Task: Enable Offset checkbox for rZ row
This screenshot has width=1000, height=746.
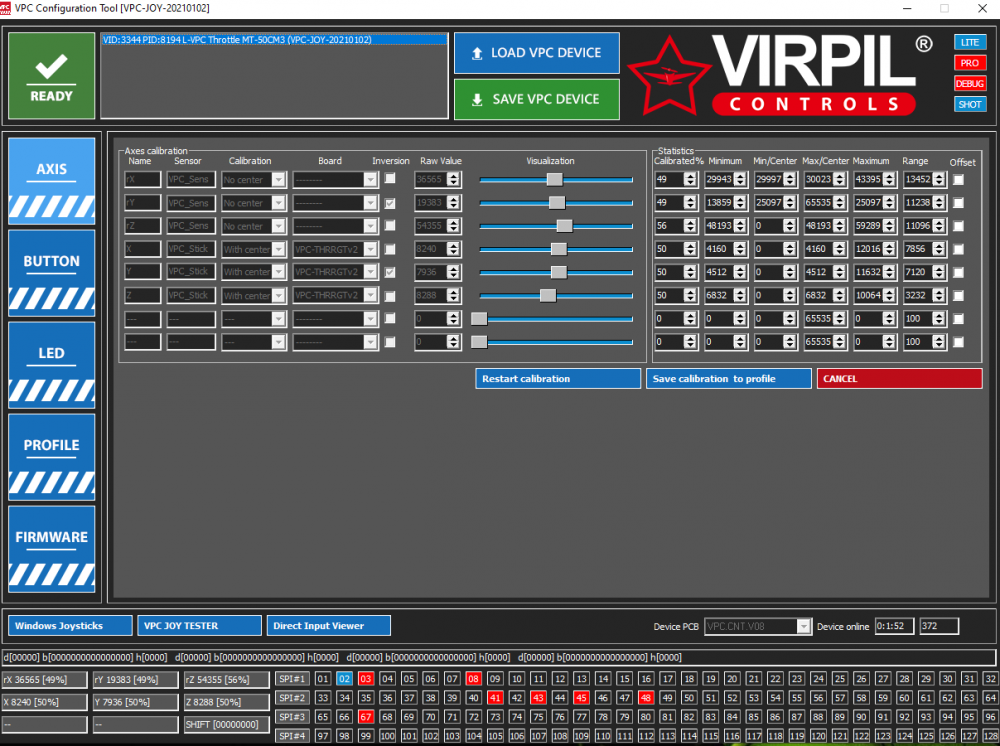Action: coord(958,226)
